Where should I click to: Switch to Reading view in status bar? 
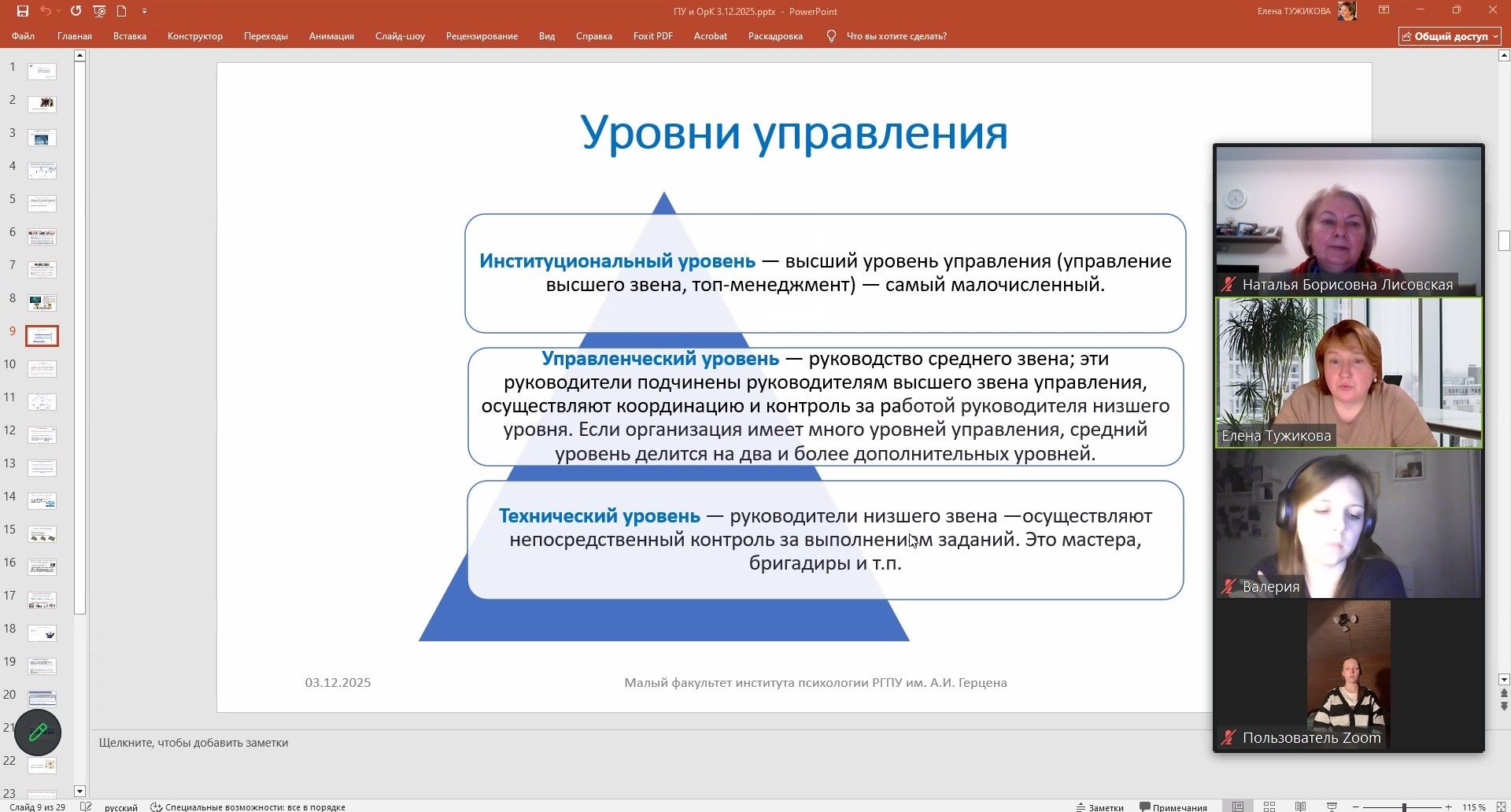[1300, 806]
